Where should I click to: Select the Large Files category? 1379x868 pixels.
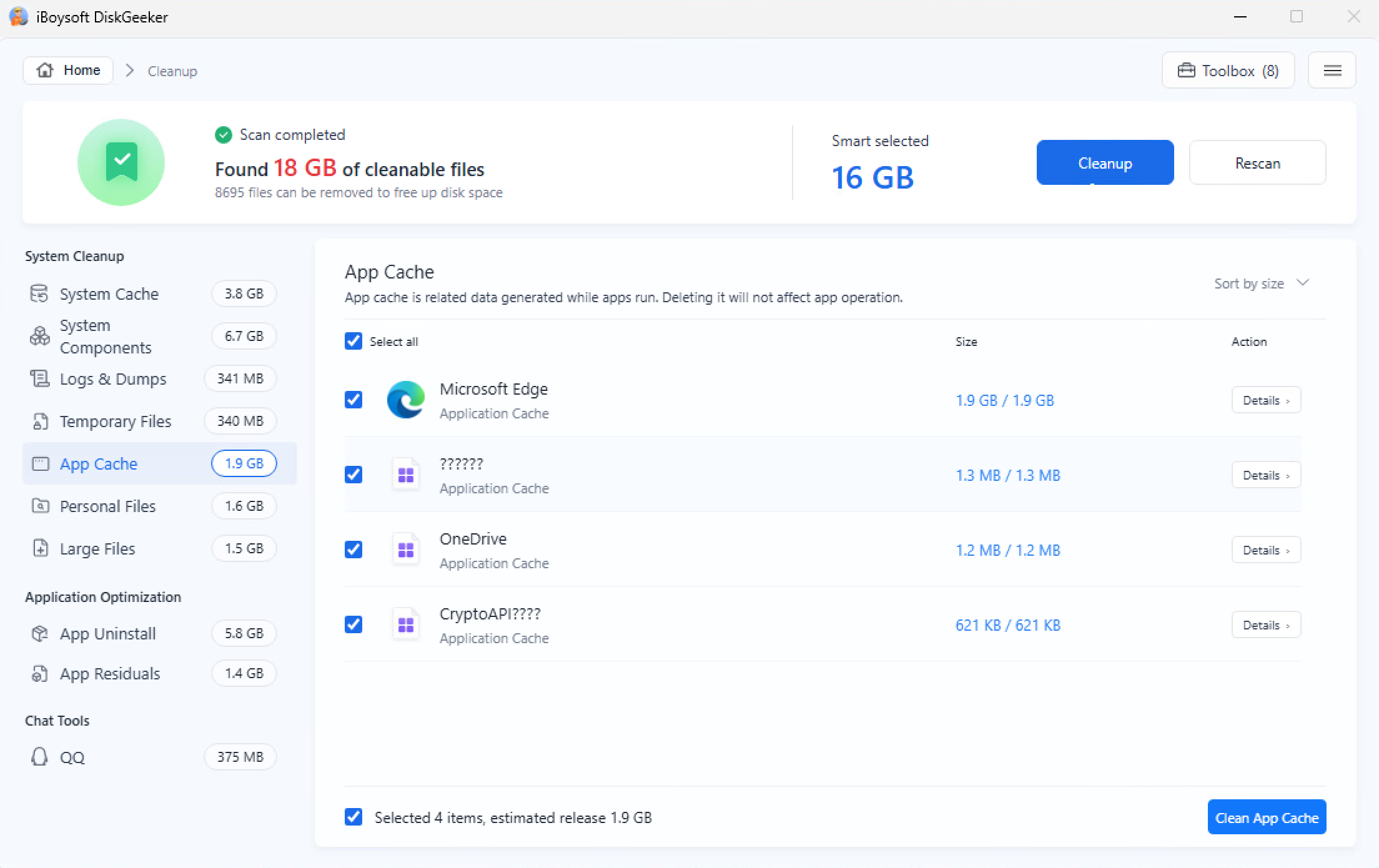coord(160,548)
